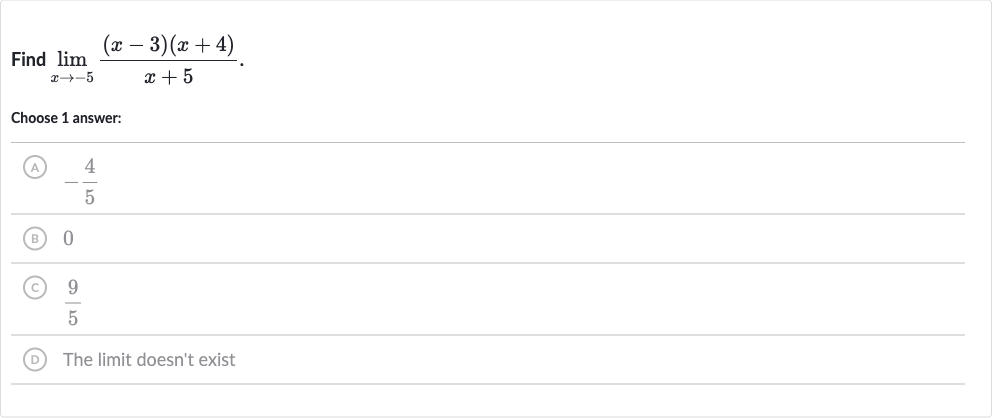Click the numeral 9 in option C
This screenshot has width=992, height=418.
(73, 288)
